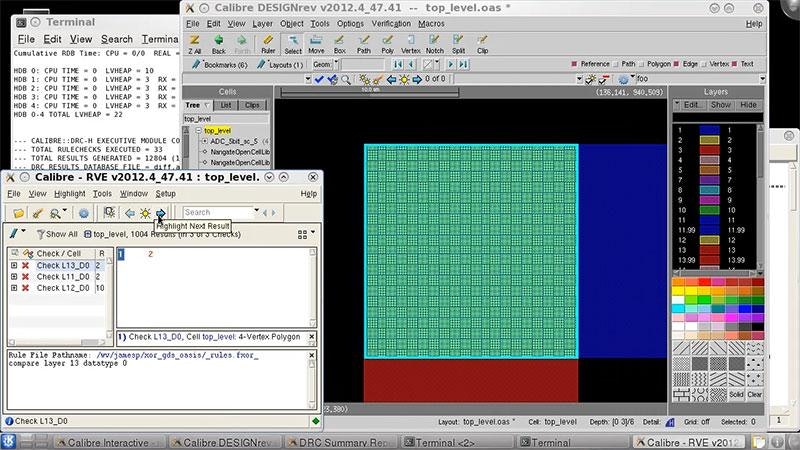800x450 pixels.
Task: Pick the Box drawing tool
Action: click(340, 44)
